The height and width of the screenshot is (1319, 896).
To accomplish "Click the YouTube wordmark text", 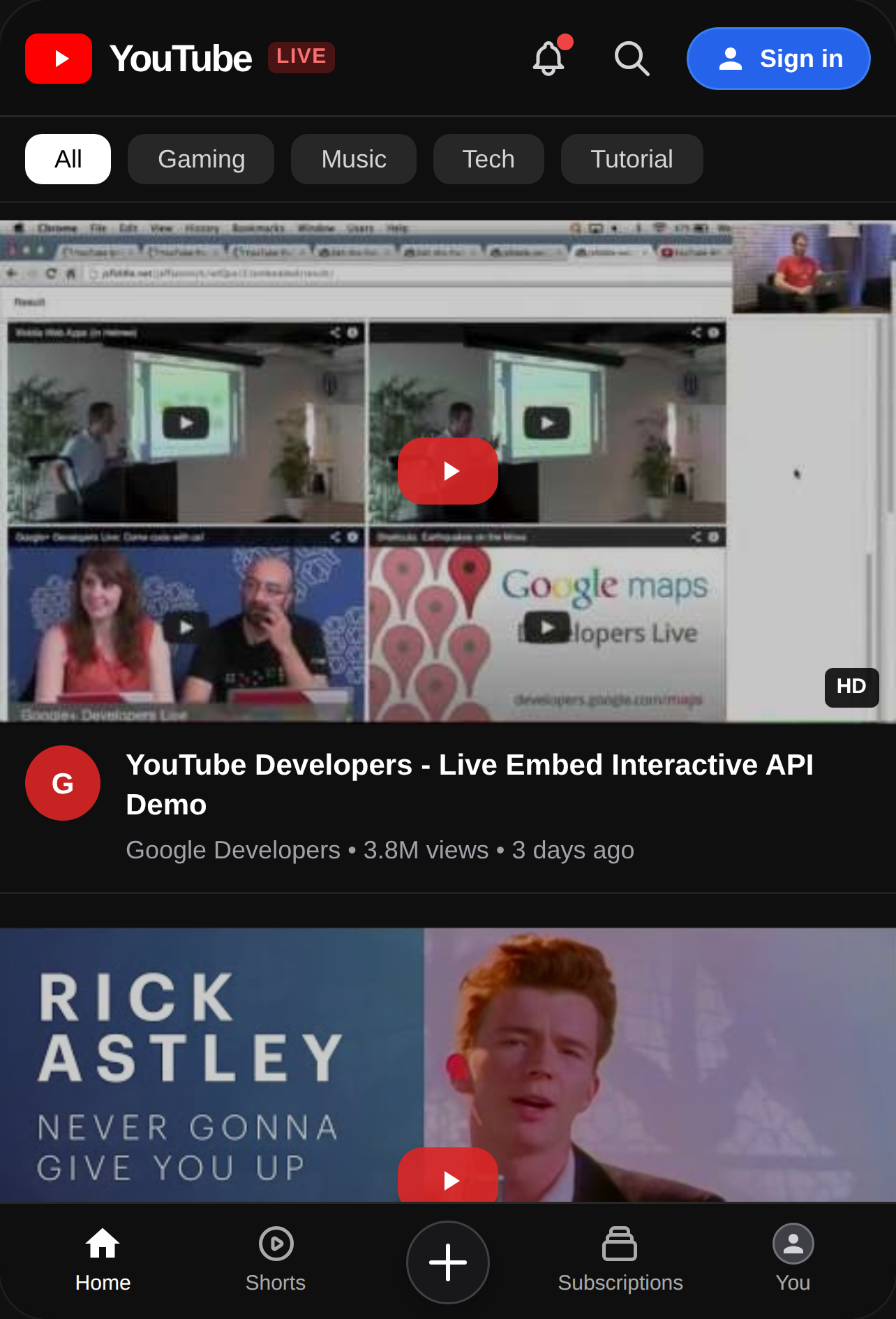I will point(181,59).
